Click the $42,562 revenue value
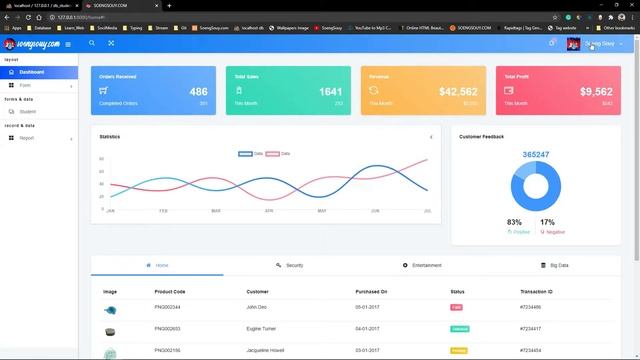This screenshot has width=640, height=360. (458, 92)
